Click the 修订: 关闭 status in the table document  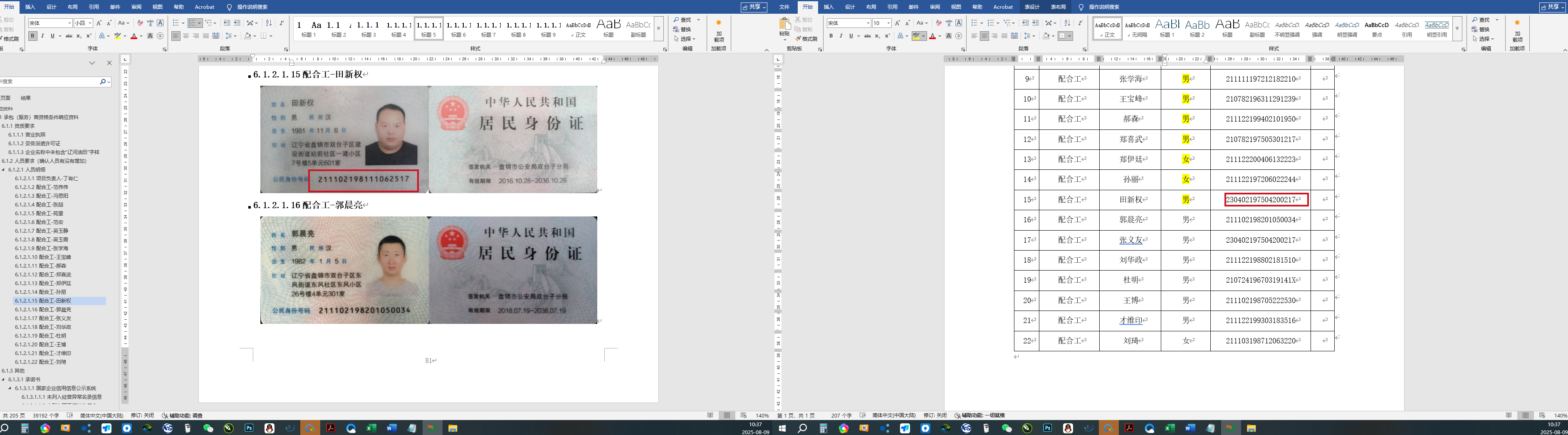pos(935,415)
